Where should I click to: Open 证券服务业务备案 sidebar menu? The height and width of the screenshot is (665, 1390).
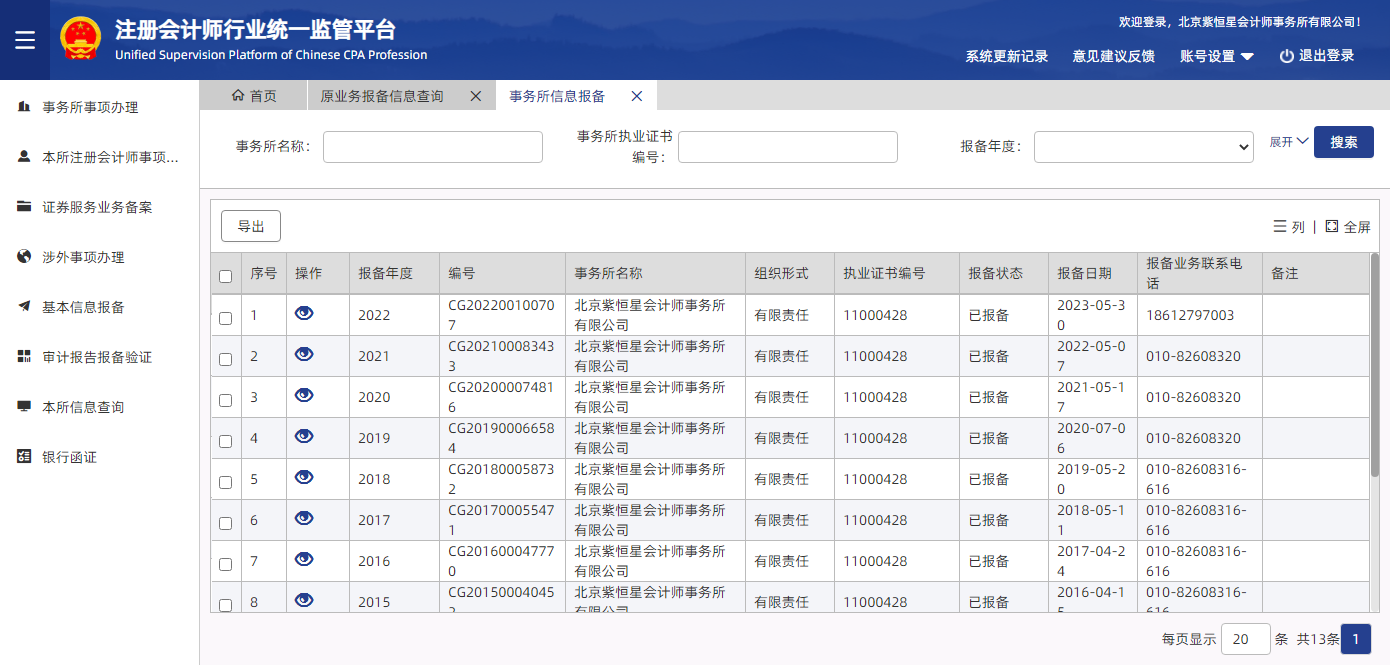tap(97, 207)
